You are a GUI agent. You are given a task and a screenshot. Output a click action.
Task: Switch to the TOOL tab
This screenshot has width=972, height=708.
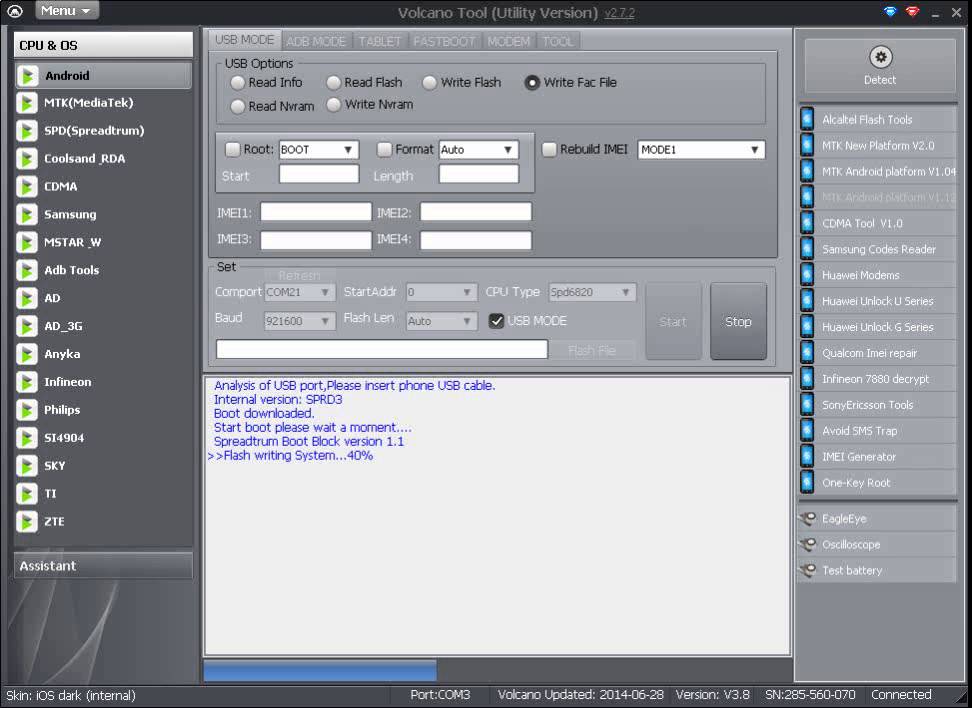click(558, 41)
